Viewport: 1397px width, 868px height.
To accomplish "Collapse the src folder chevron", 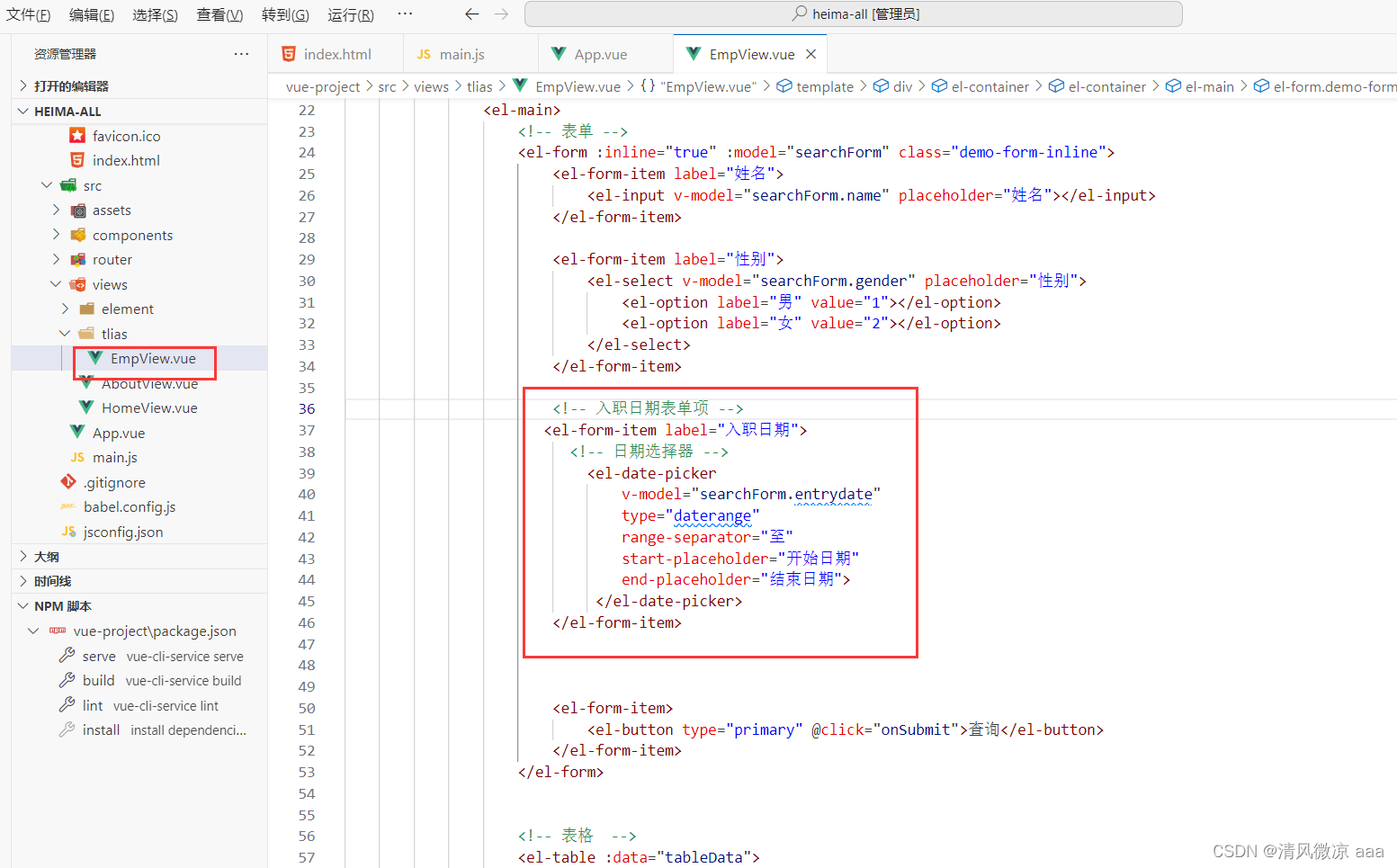I will [47, 185].
